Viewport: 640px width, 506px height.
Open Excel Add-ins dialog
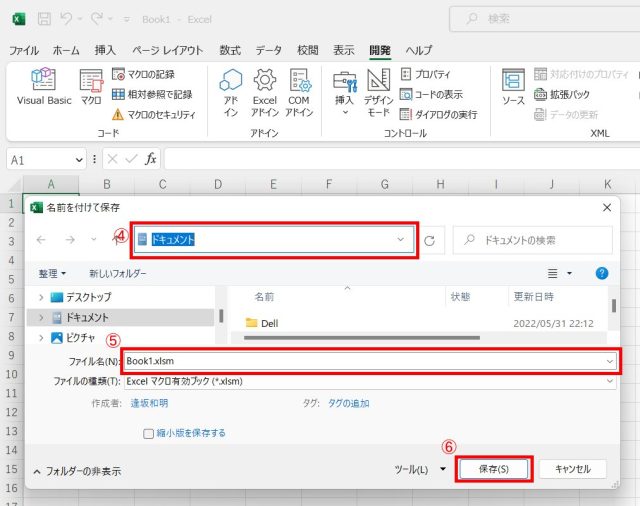264,92
